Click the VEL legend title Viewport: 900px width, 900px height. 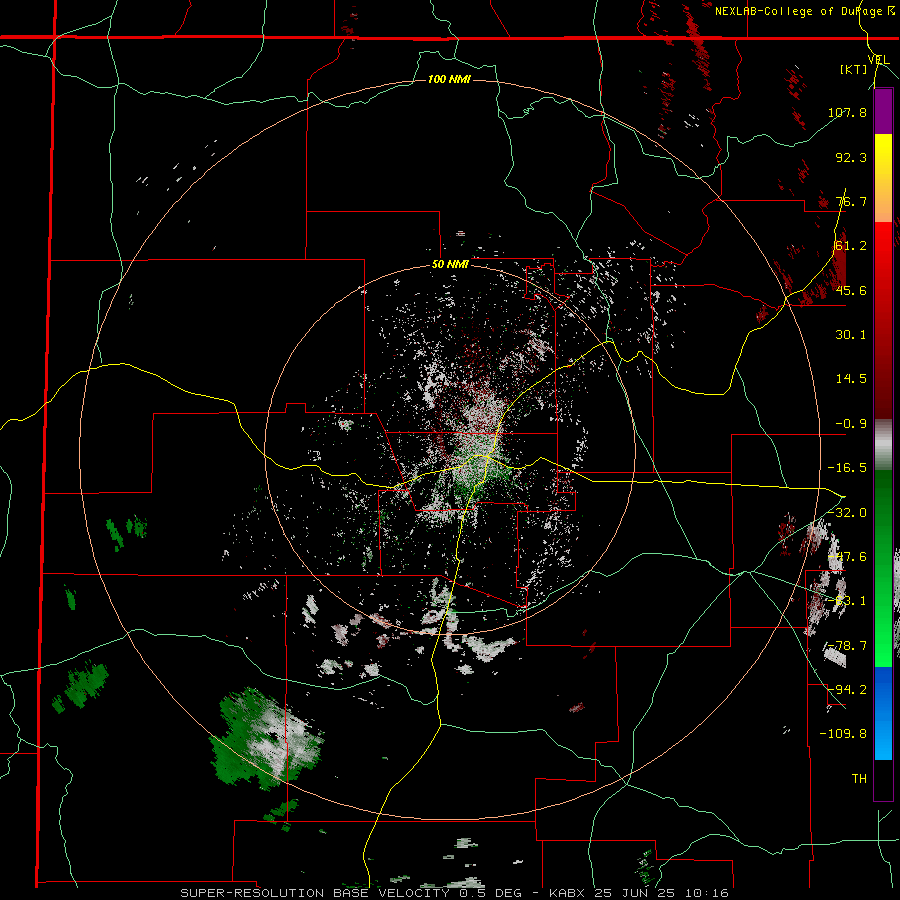click(879, 60)
